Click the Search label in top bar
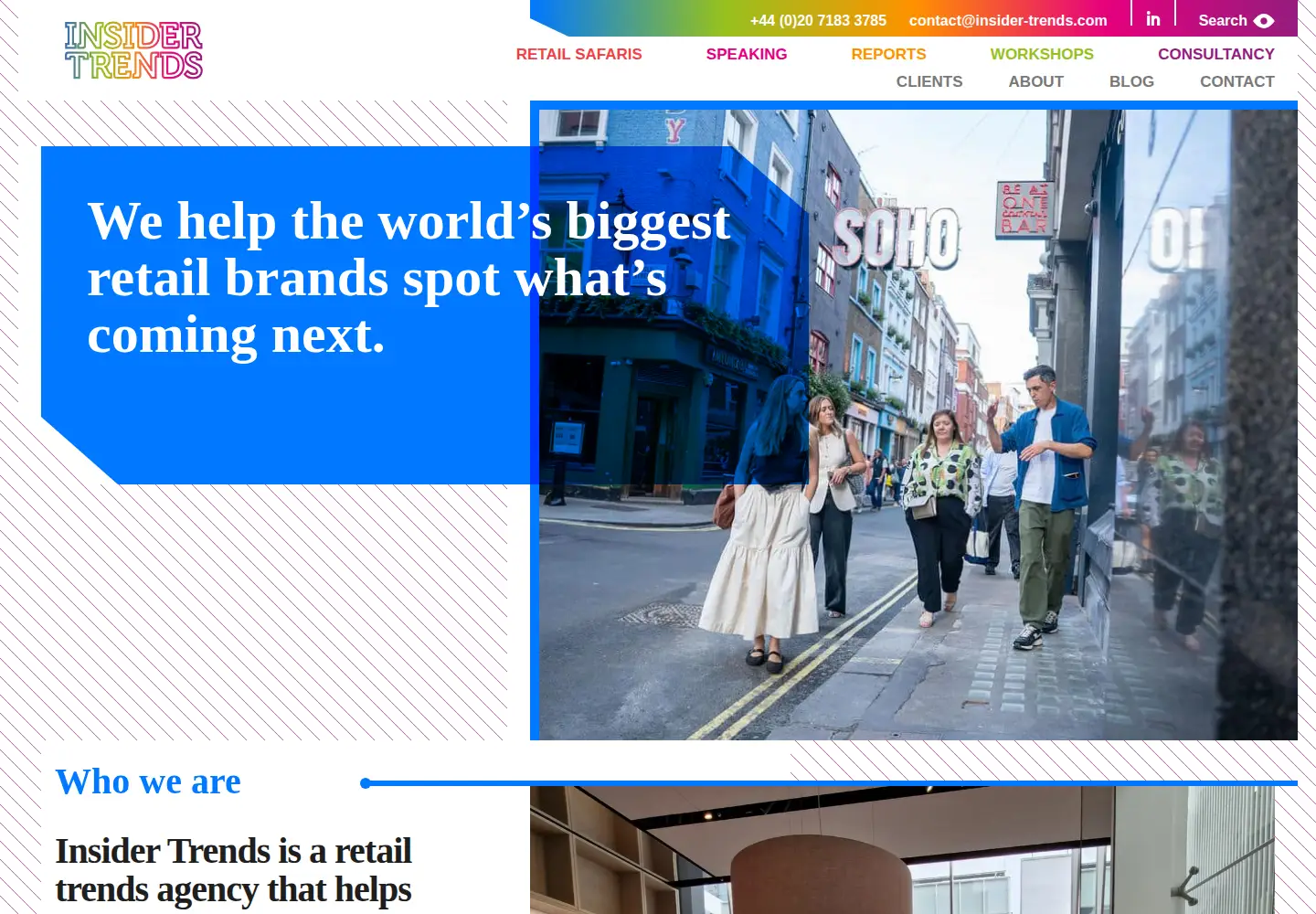The image size is (1316, 914). click(1222, 20)
